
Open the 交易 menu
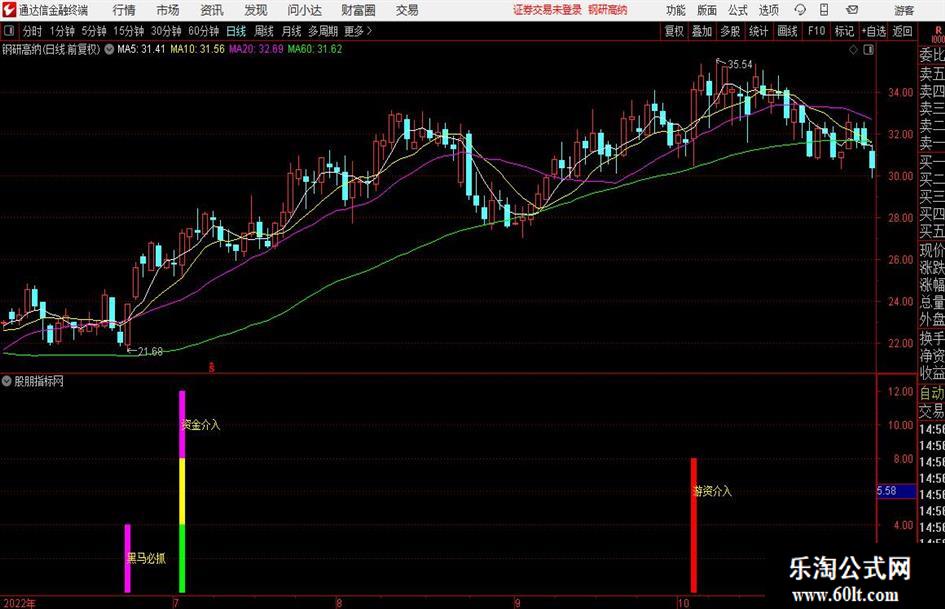(x=407, y=10)
